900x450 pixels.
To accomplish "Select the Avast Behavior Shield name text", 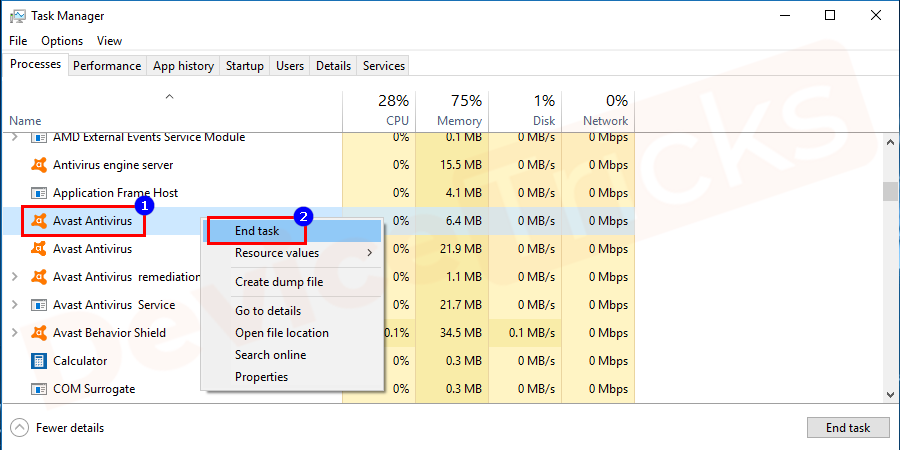I will (109, 332).
